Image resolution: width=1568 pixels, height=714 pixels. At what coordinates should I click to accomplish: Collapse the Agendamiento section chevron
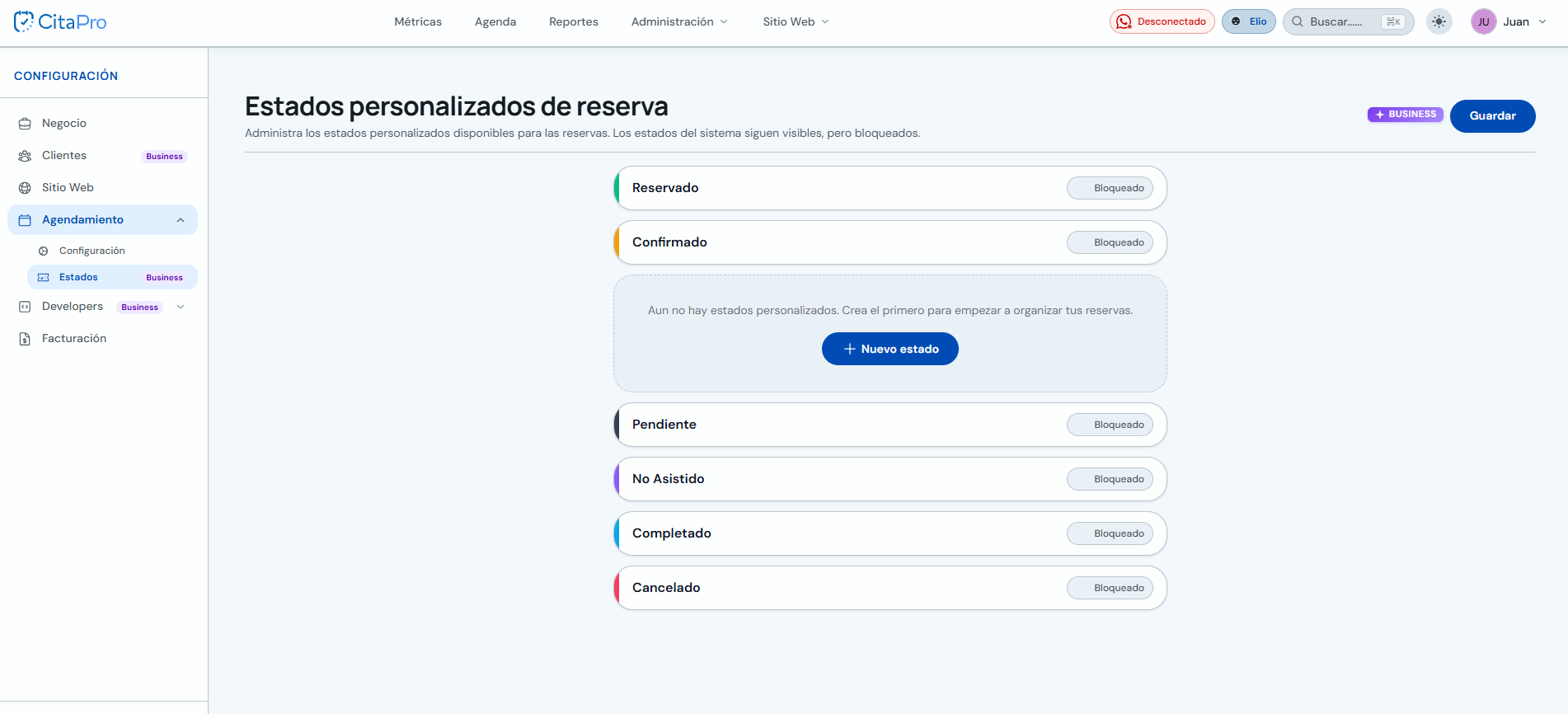[x=181, y=220]
